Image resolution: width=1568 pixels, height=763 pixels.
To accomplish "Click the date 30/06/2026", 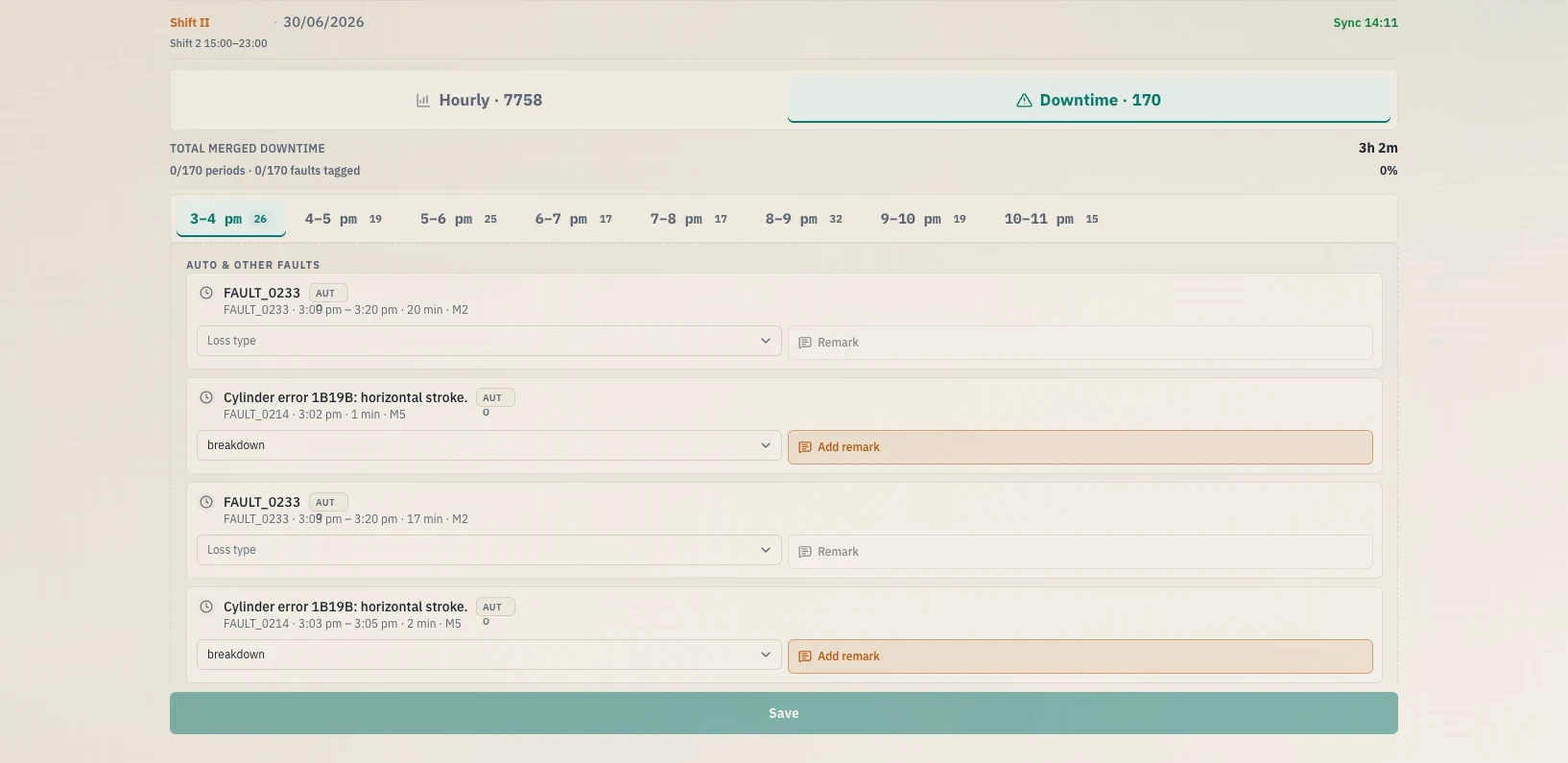I will click(323, 22).
